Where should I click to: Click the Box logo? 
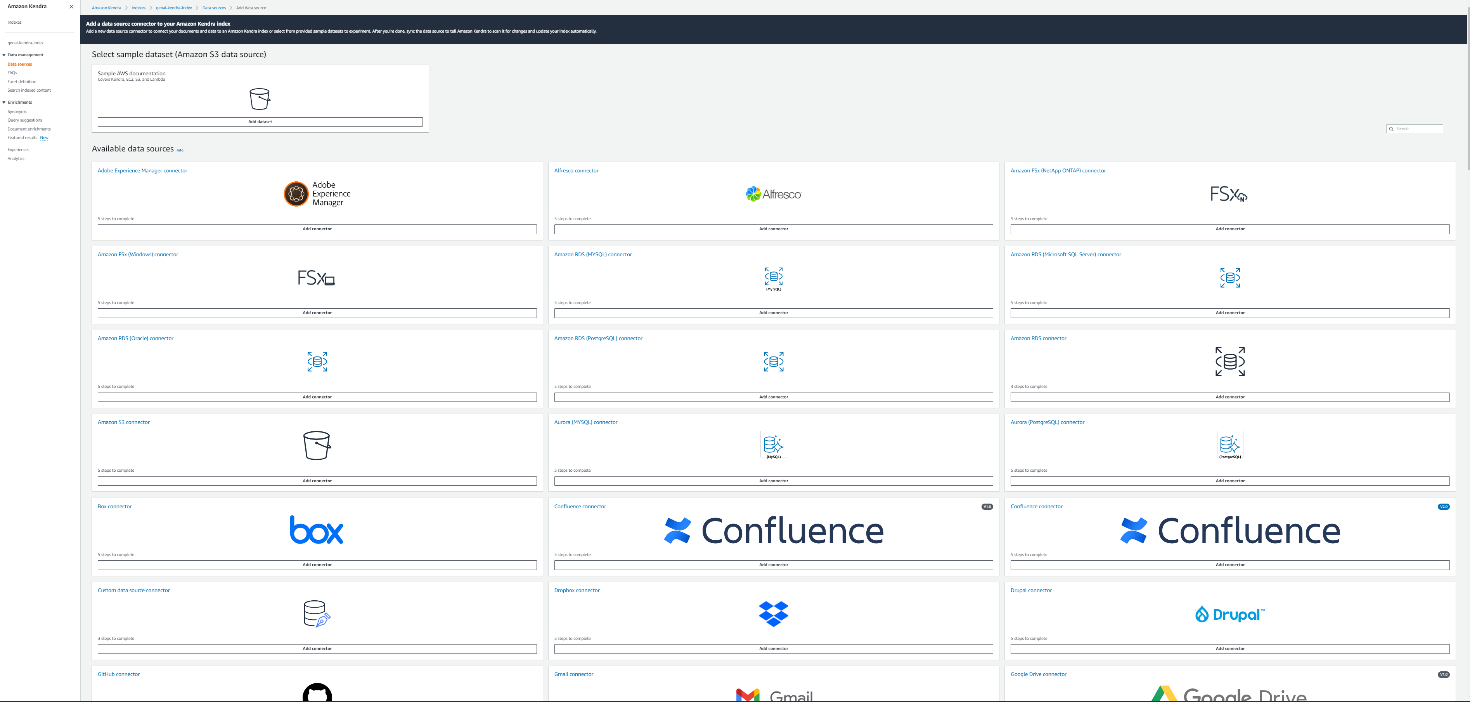coord(317,530)
